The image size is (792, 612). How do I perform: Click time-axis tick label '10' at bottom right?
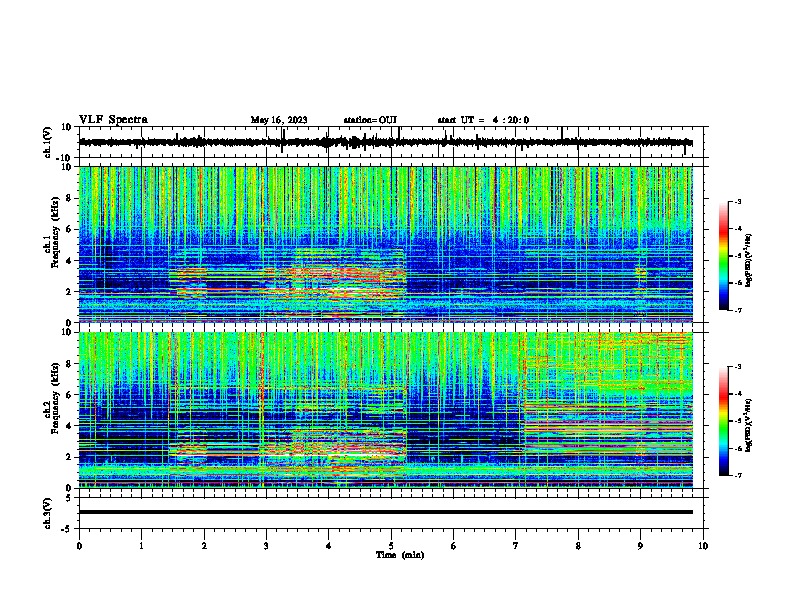coord(703,546)
